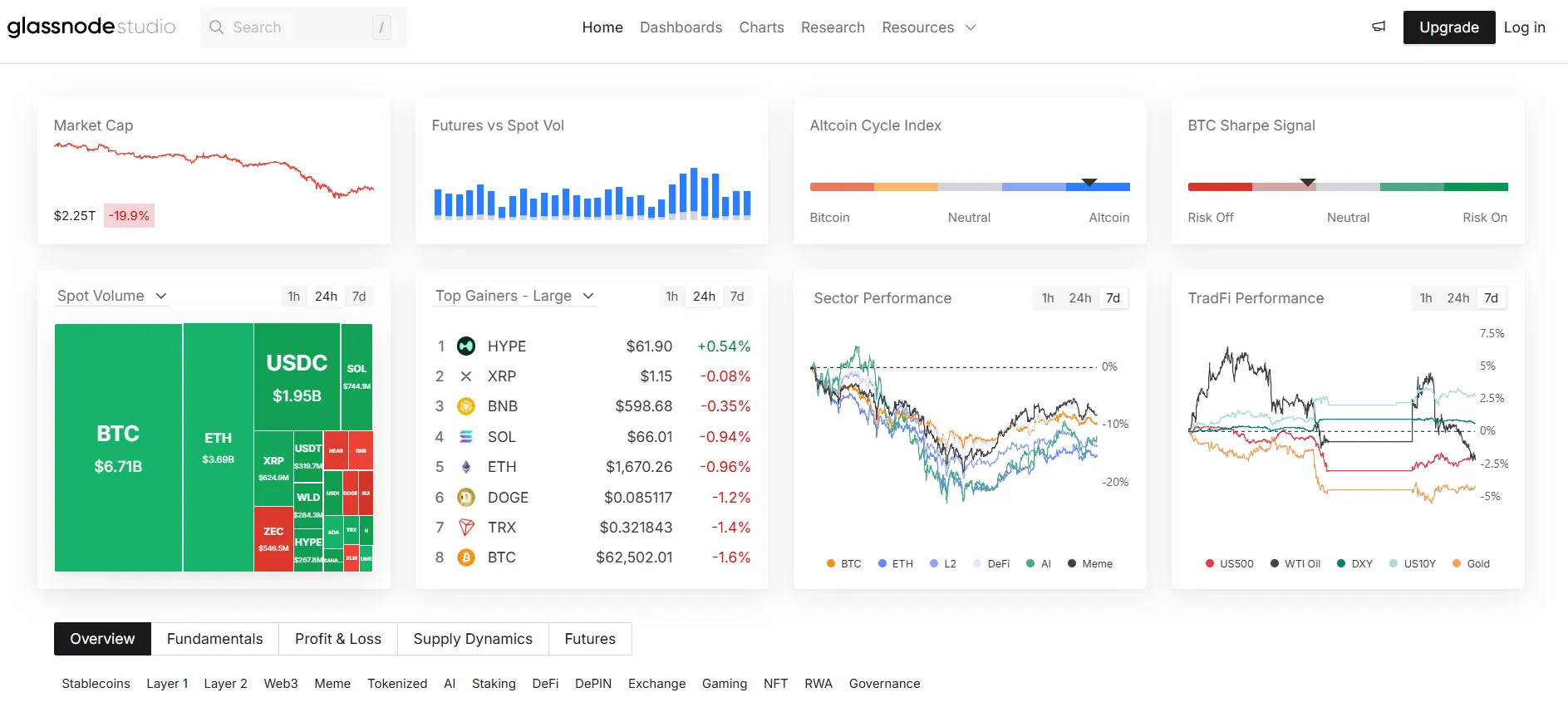
Task: Open the Charts nav item
Action: pos(761,27)
